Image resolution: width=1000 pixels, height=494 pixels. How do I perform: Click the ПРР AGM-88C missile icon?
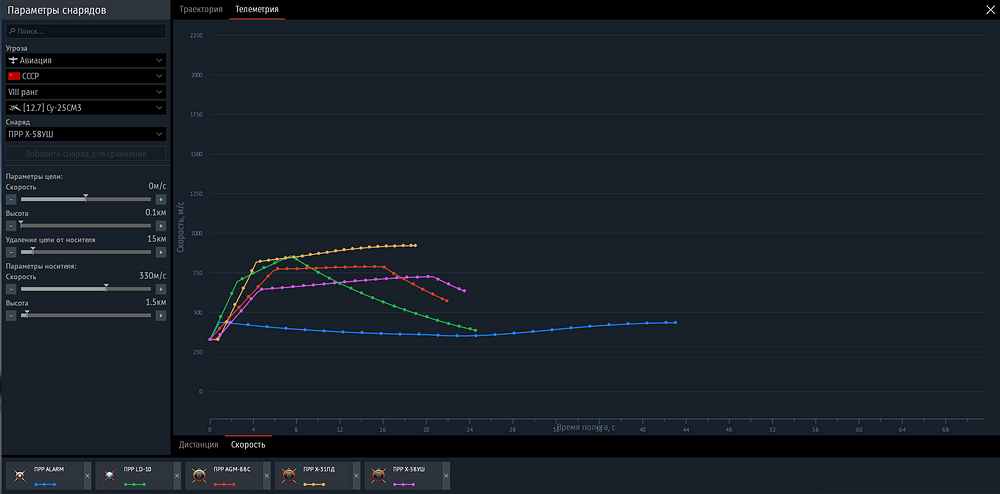(200, 476)
